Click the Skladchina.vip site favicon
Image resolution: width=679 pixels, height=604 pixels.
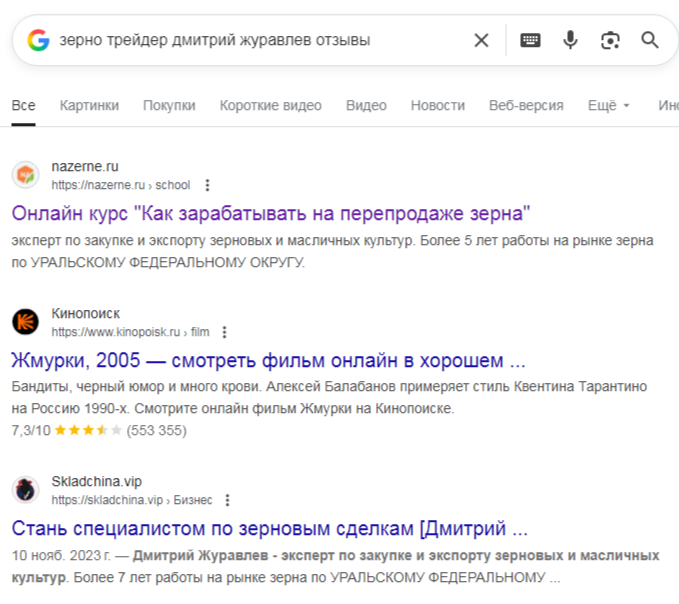[x=25, y=490]
